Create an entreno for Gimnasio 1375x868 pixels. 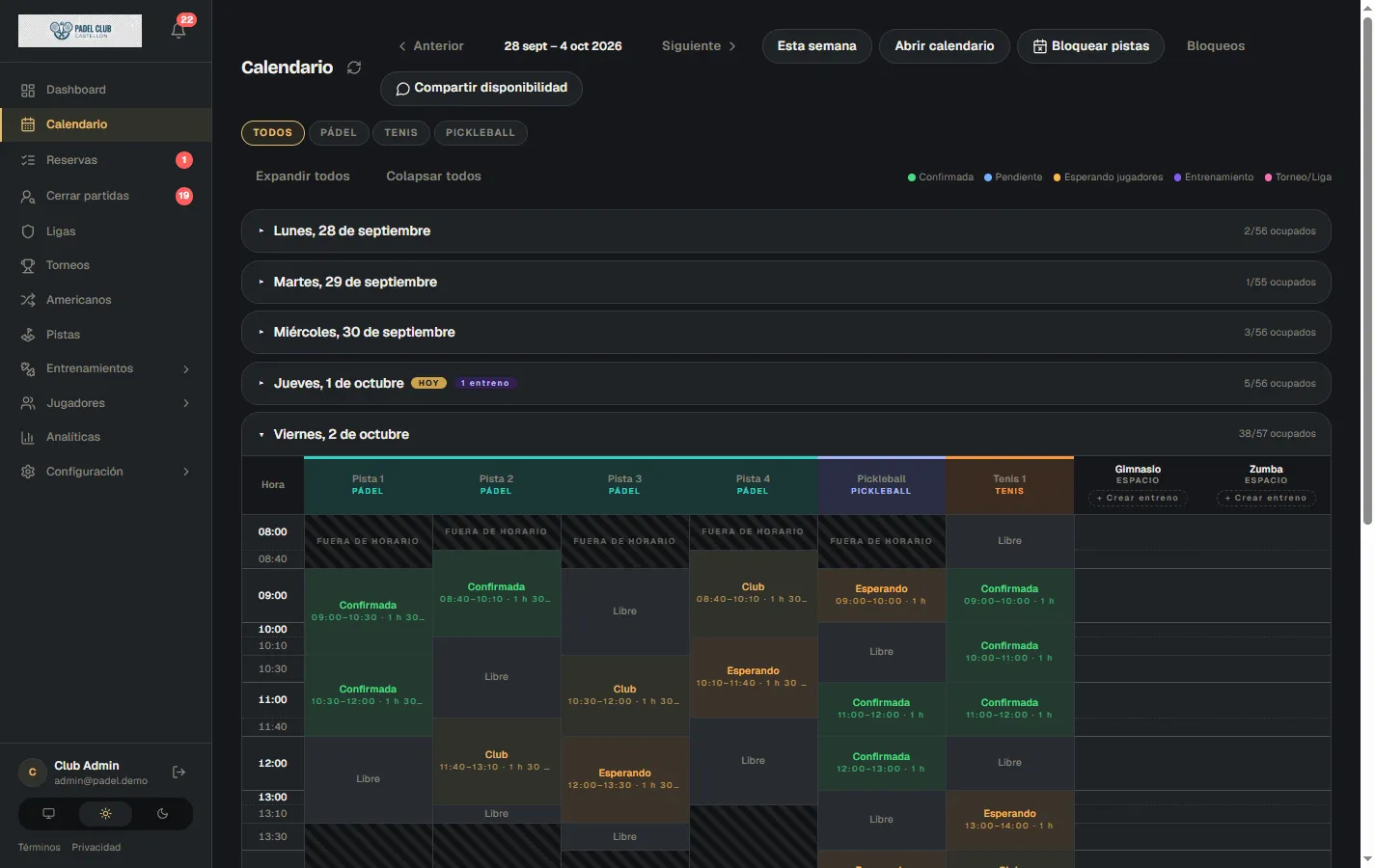click(1138, 499)
